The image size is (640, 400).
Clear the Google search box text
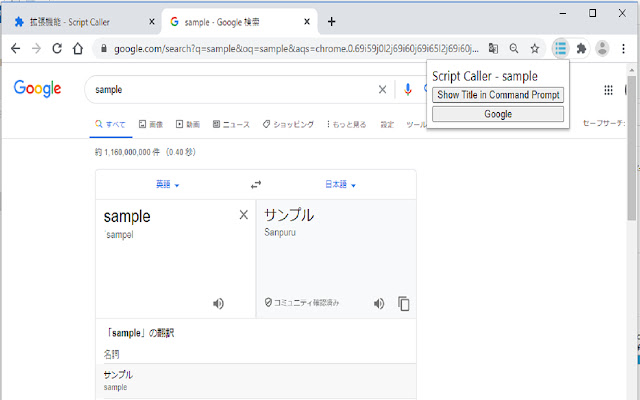coord(381,90)
